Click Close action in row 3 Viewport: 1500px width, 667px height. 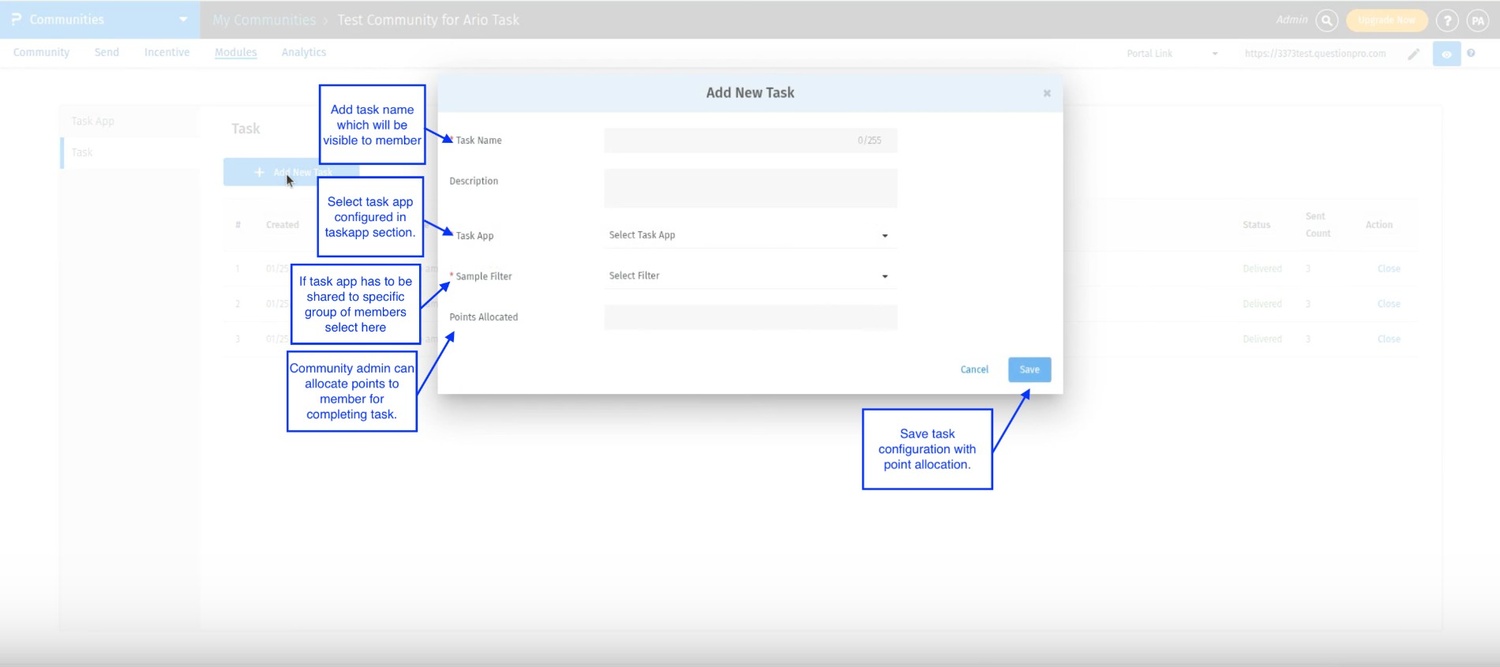(1389, 339)
